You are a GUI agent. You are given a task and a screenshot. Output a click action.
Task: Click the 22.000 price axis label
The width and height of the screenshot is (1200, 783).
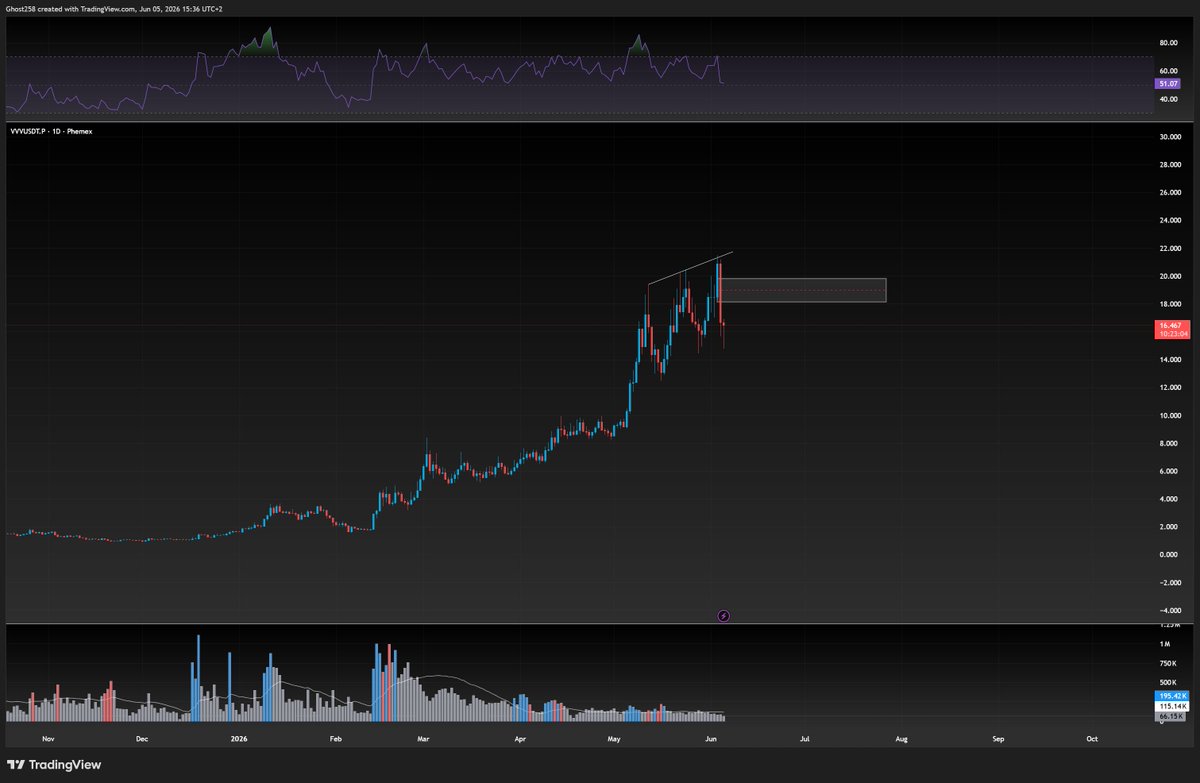pos(1170,248)
